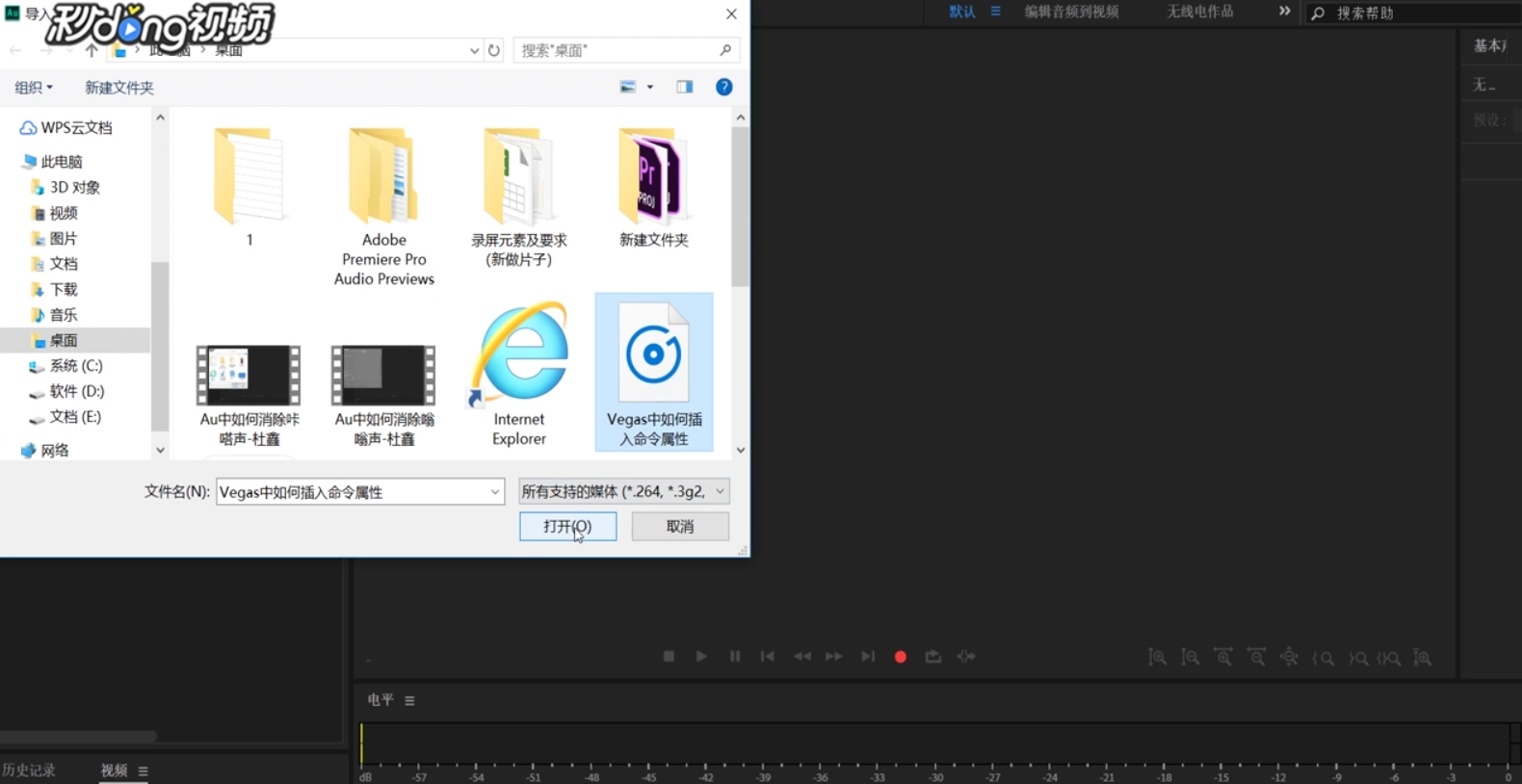This screenshot has width=1522, height=784.
Task: Select 下载 in navigation tree
Action: [54, 290]
